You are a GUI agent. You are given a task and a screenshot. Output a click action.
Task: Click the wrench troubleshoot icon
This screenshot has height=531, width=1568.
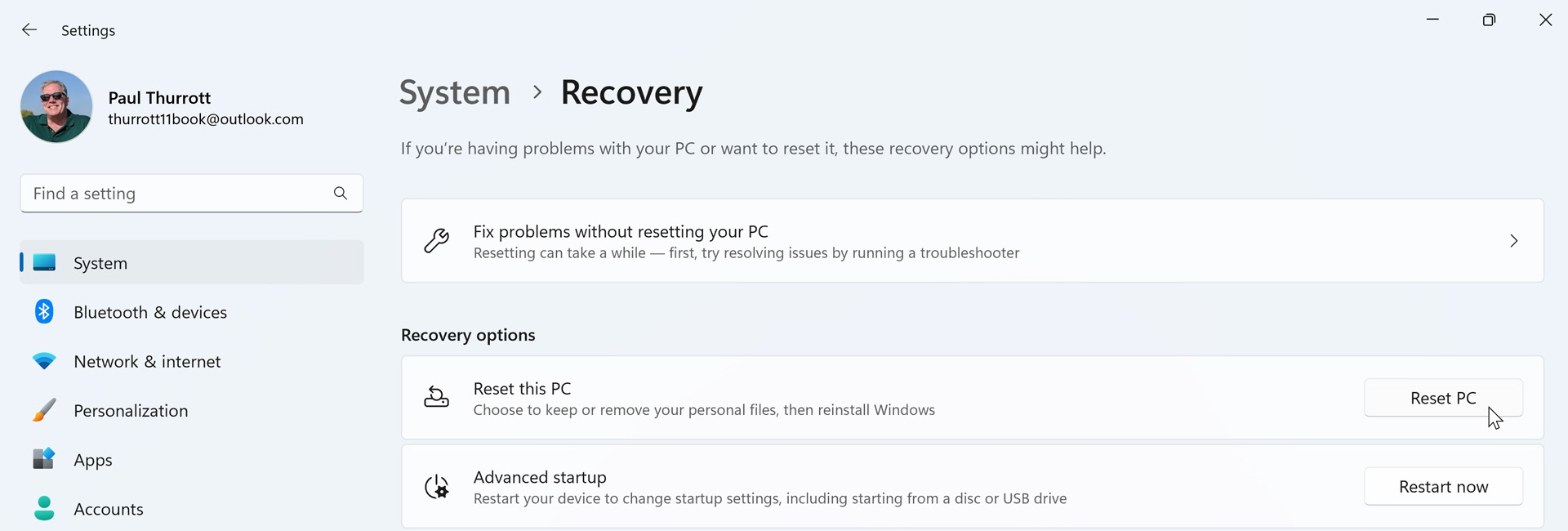point(437,241)
